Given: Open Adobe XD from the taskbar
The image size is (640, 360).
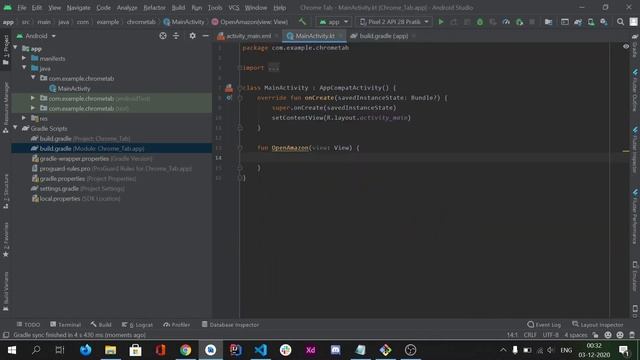Looking at the screenshot, I should [x=310, y=350].
